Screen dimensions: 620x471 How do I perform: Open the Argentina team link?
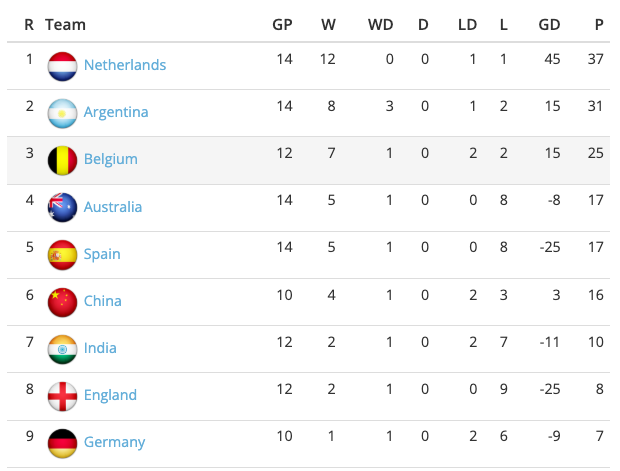coord(116,112)
